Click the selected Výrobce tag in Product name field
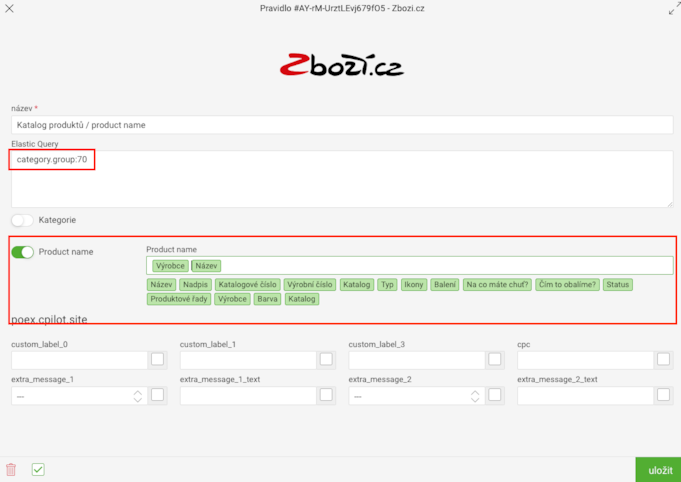This screenshot has height=482, width=681. click(x=170, y=266)
